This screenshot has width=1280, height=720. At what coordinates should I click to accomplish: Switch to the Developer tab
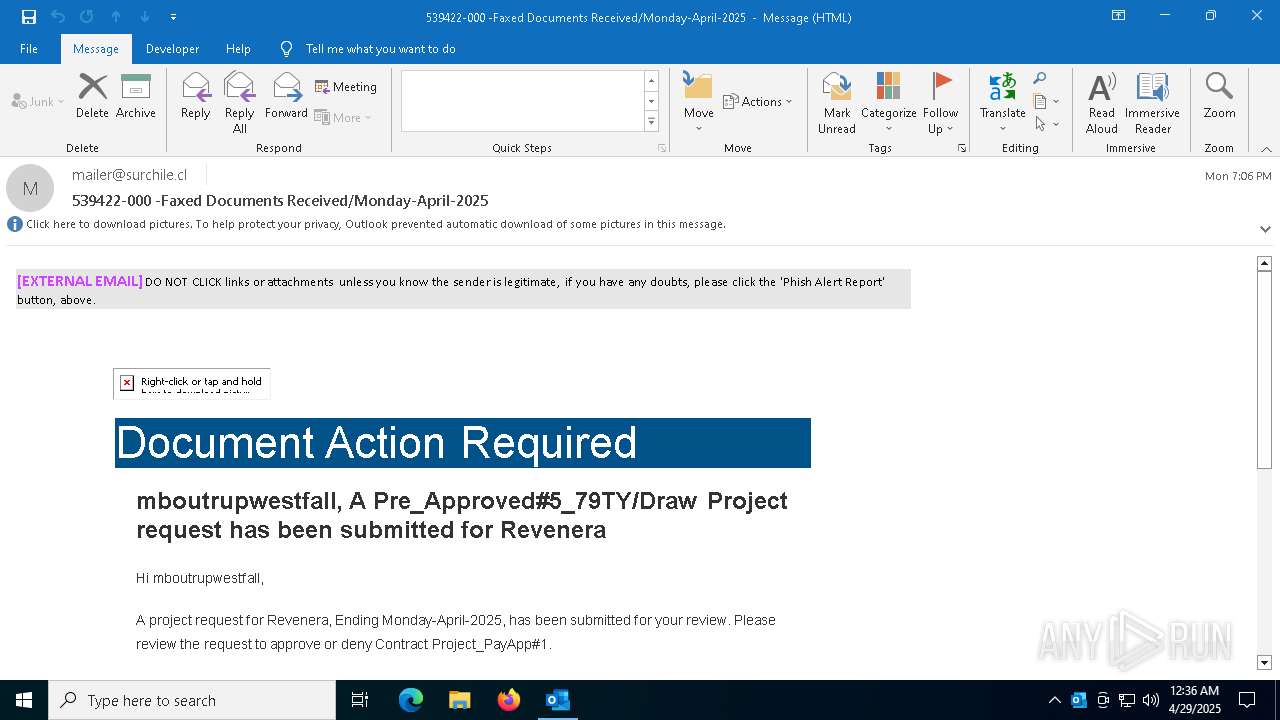click(x=172, y=49)
